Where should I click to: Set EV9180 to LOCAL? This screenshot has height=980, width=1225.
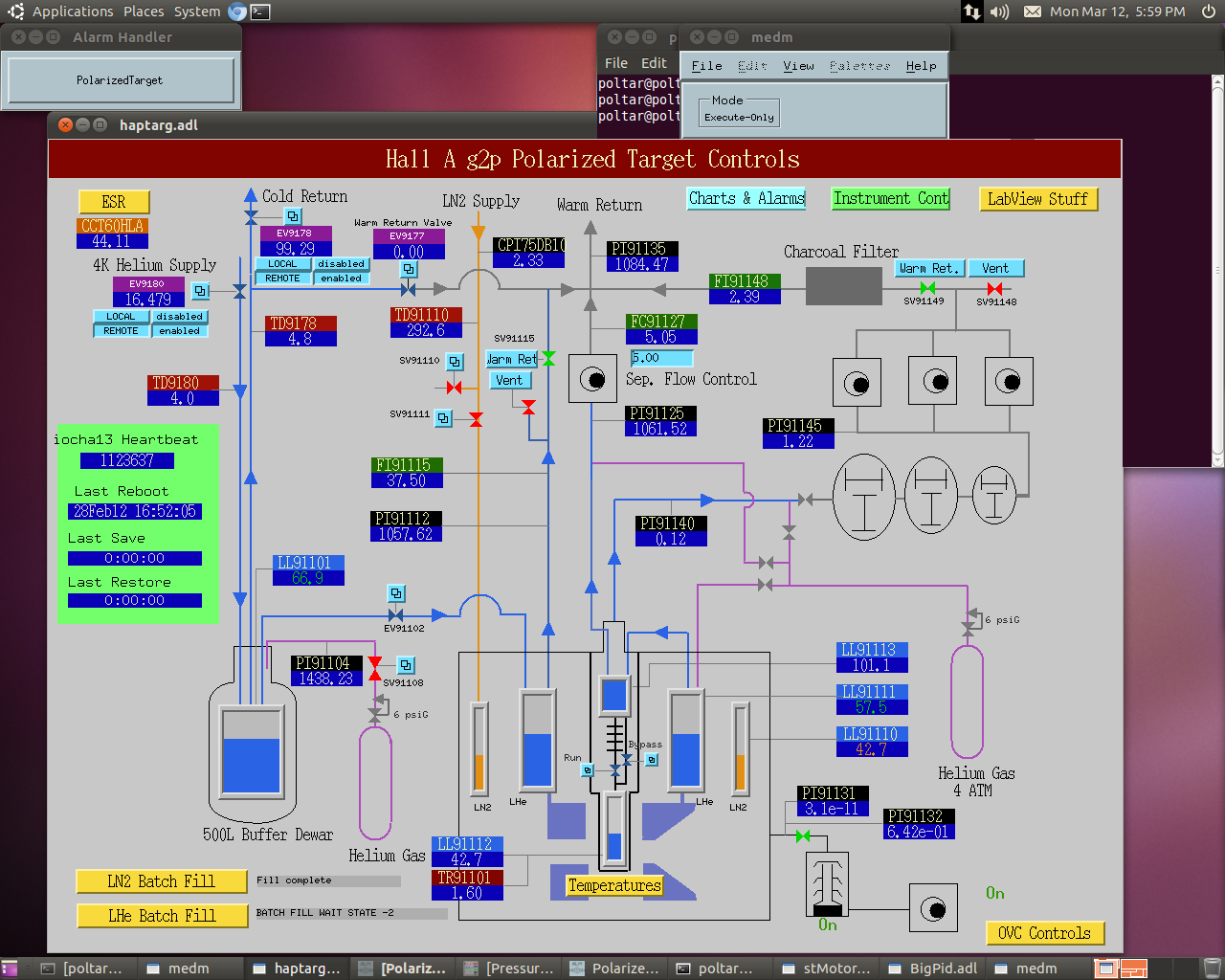tap(121, 317)
